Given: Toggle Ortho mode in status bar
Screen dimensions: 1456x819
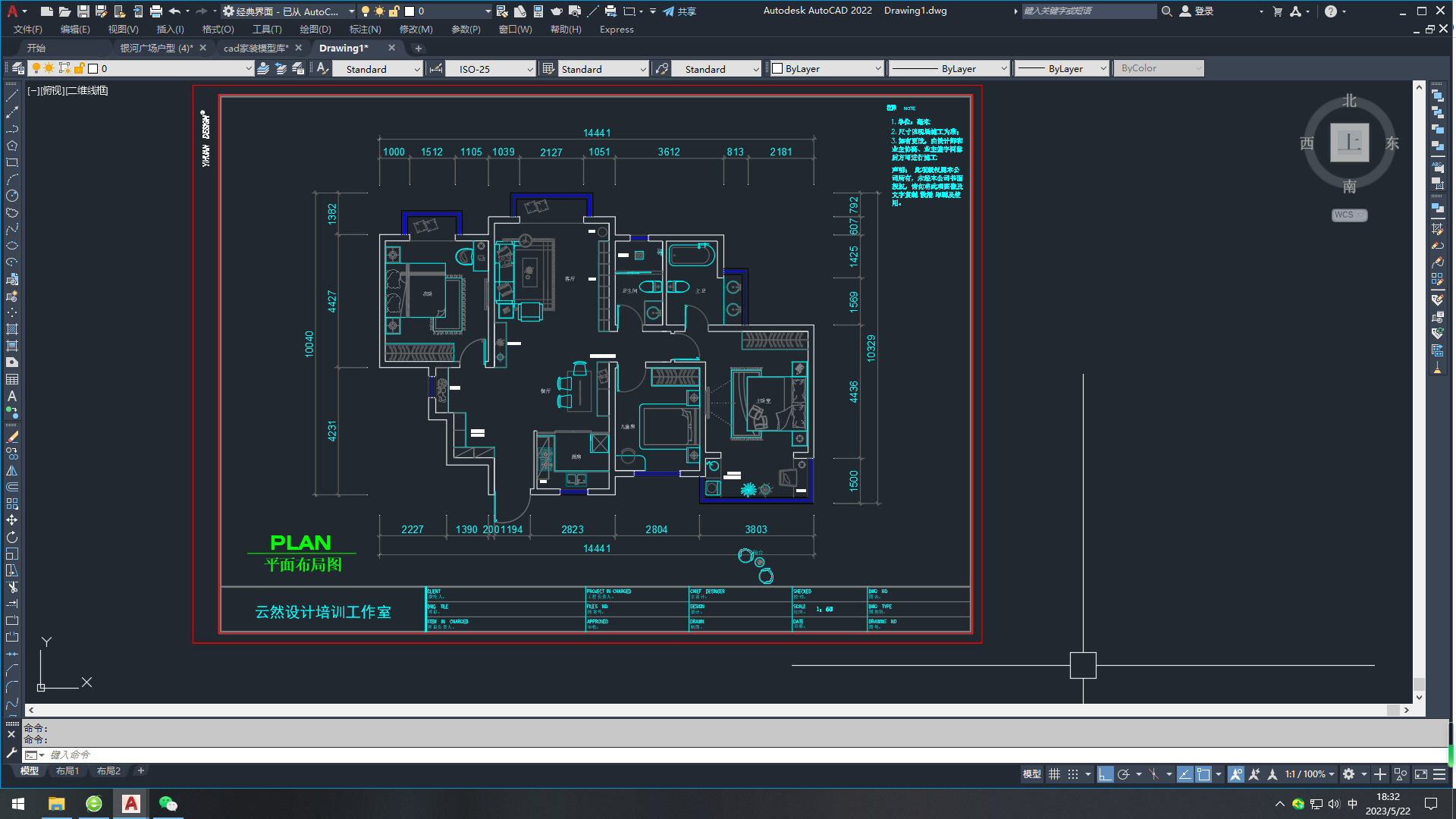Looking at the screenshot, I should pyautogui.click(x=1105, y=774).
